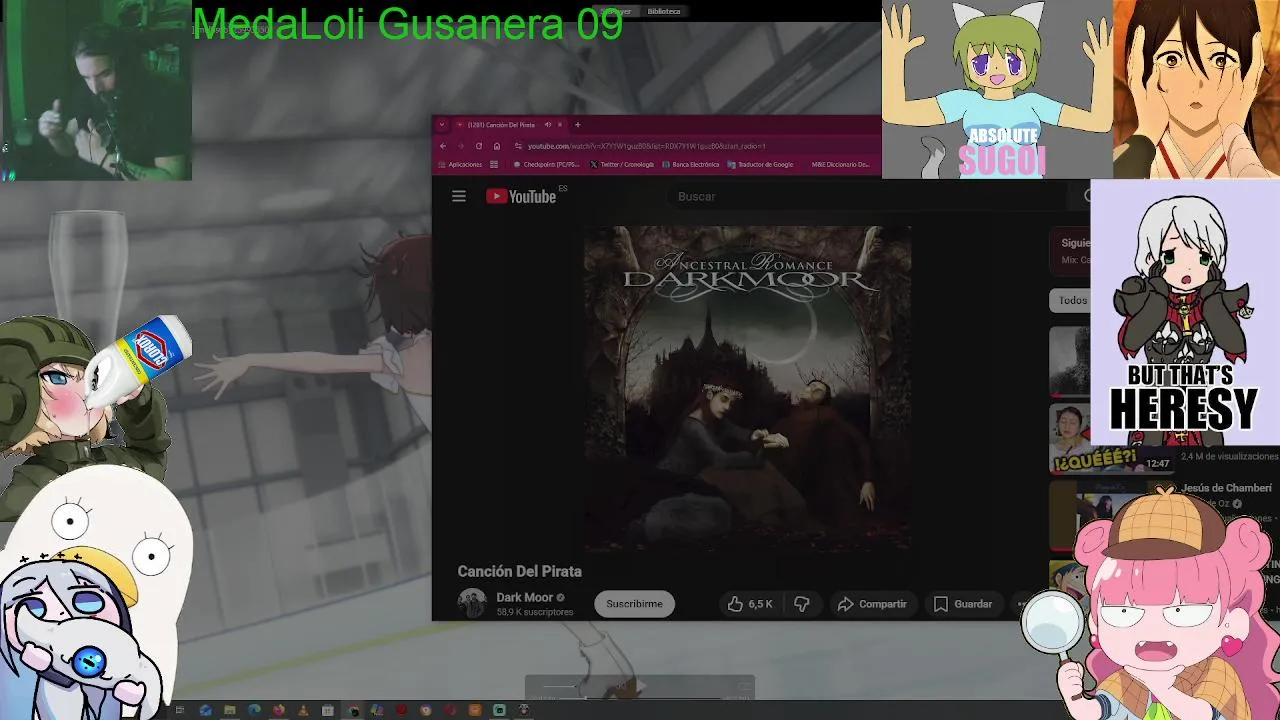Expand the tab search dropdown arrow

point(442,125)
